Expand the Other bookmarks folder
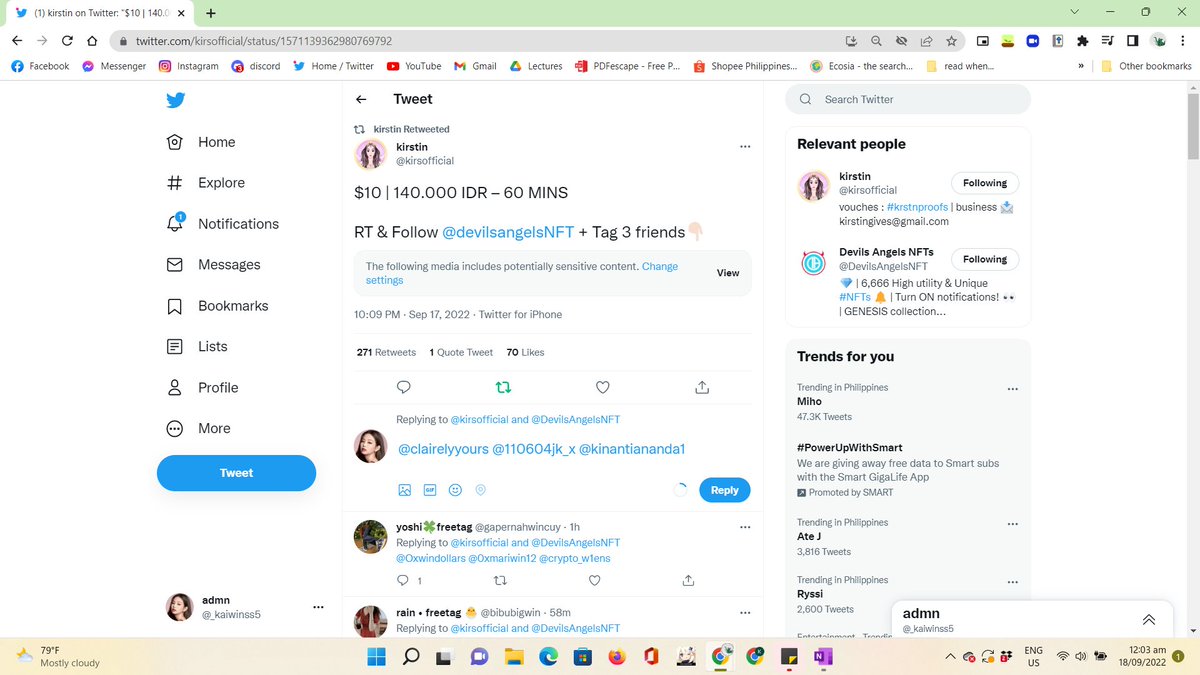 (1146, 66)
